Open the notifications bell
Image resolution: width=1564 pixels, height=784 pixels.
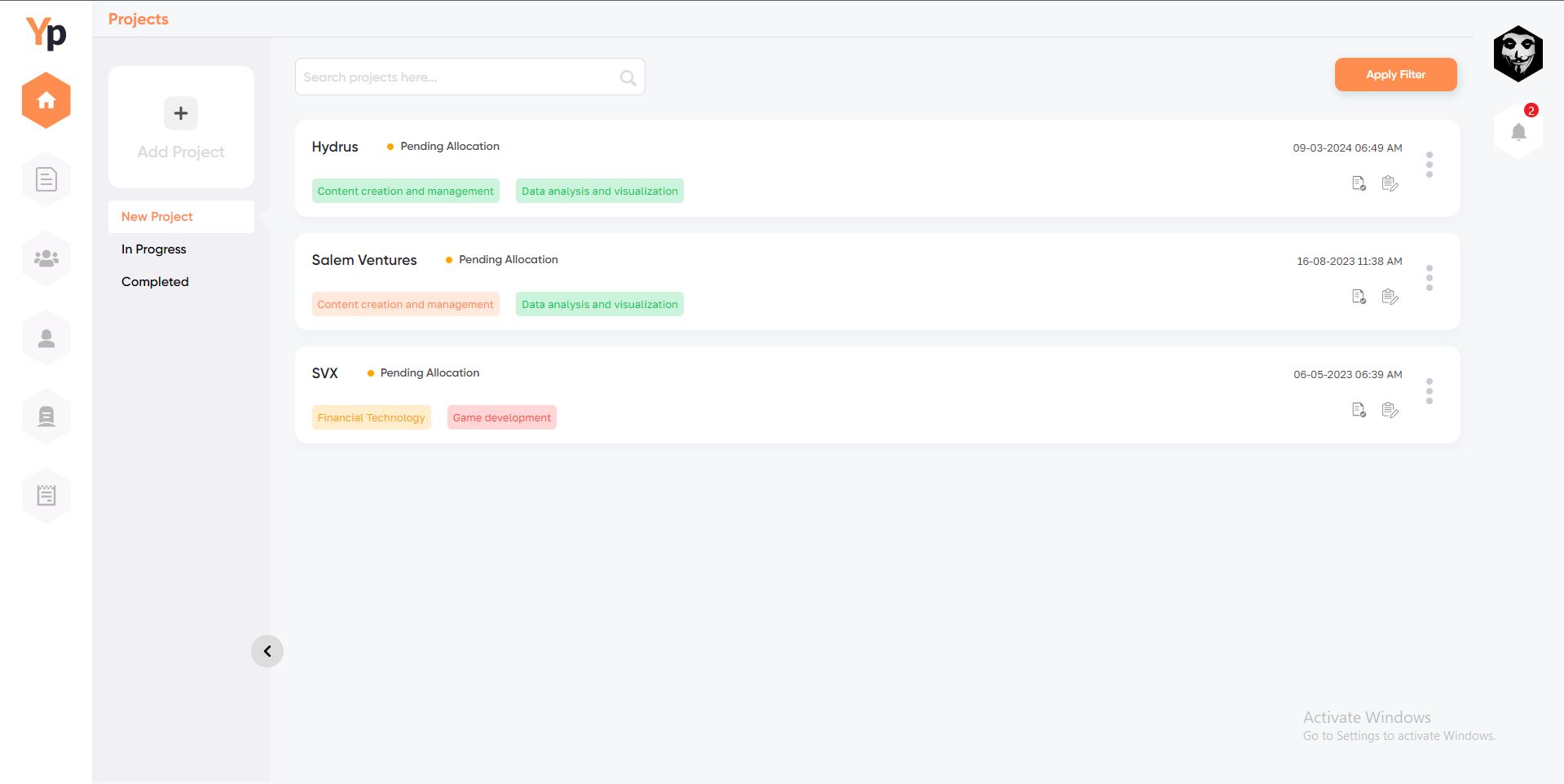[1518, 132]
